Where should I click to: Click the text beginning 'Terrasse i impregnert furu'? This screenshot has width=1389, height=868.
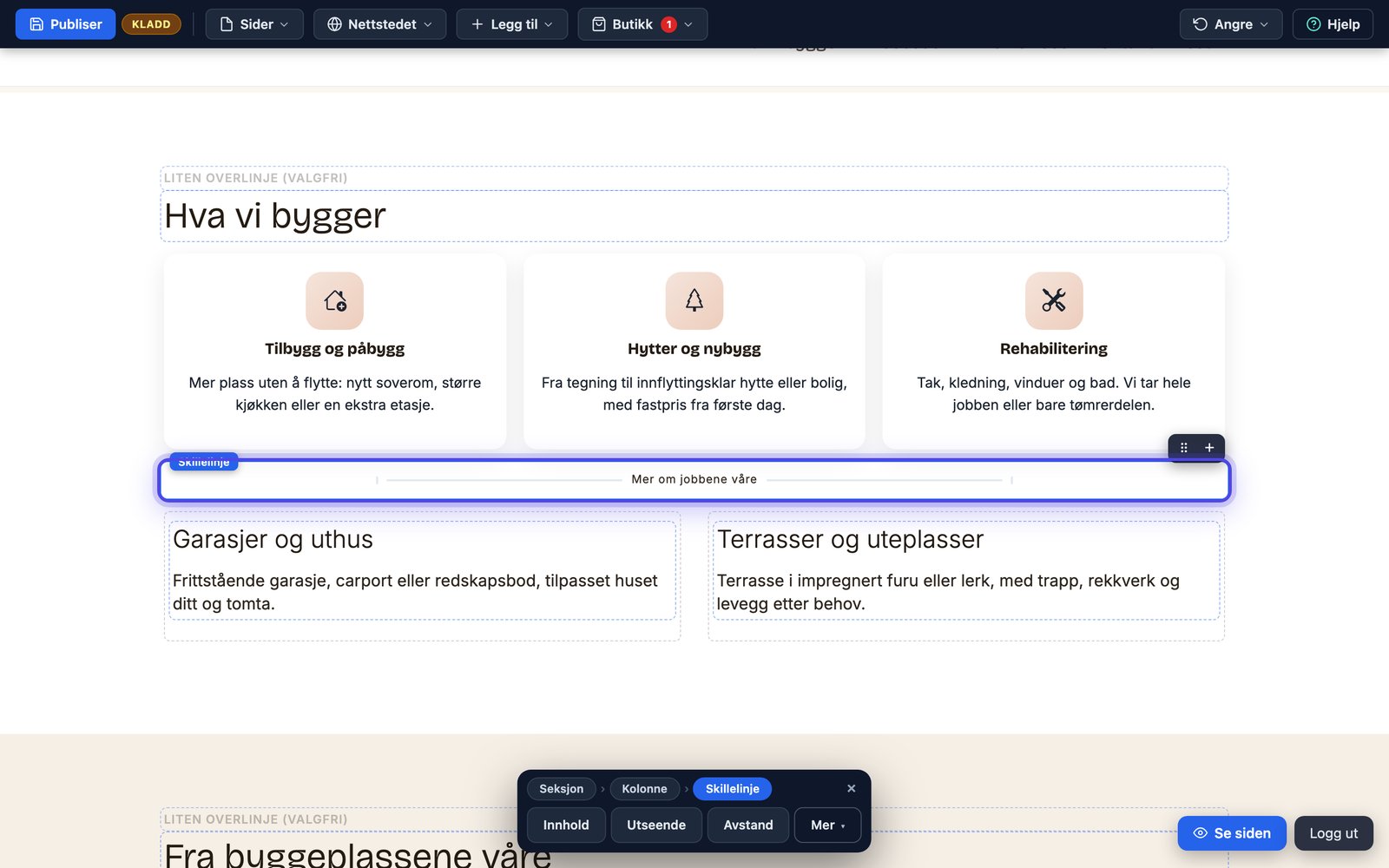(948, 592)
